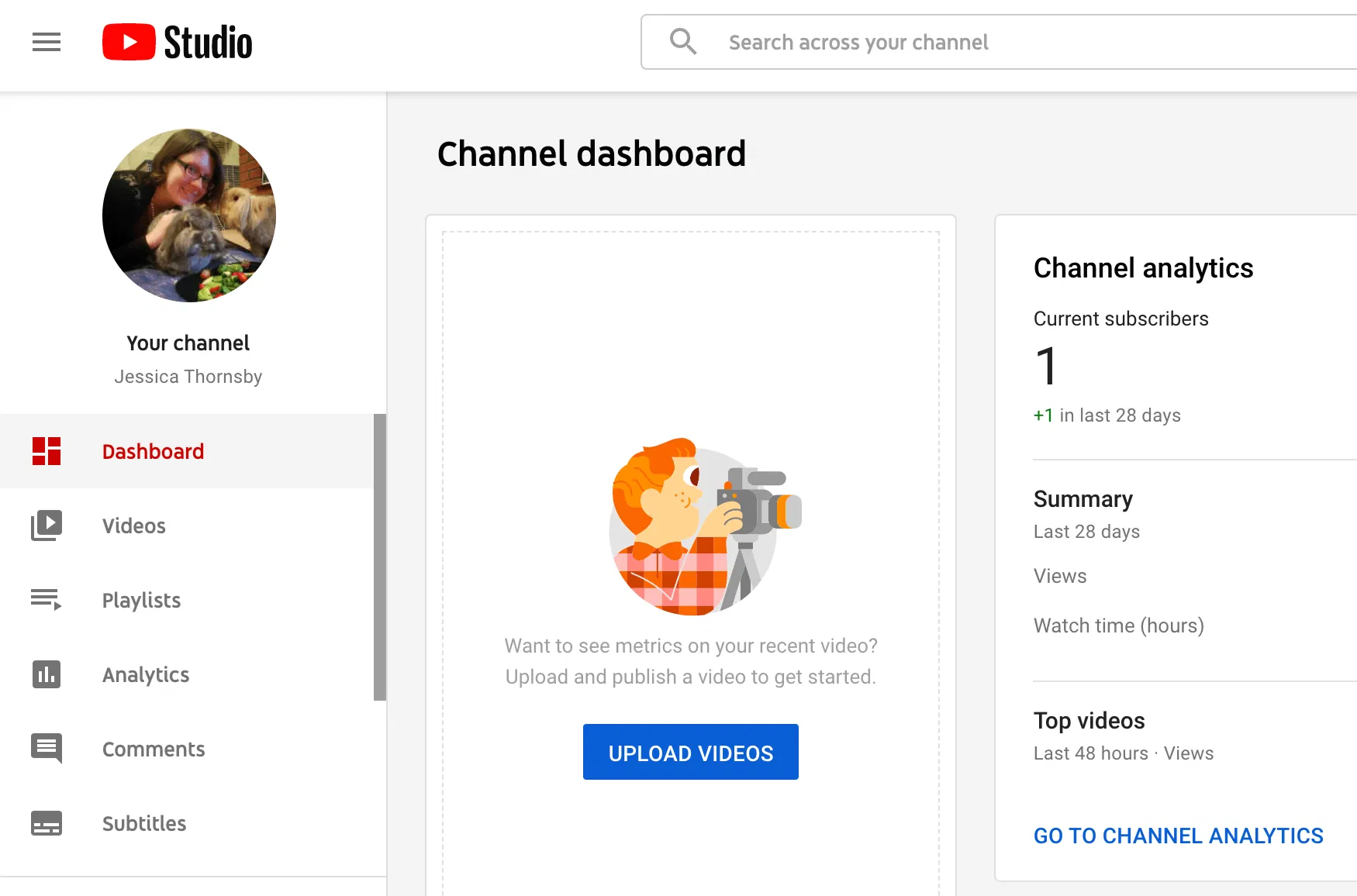This screenshot has height=896, width=1357.
Task: Select the Dashboard grid icon
Action: tap(46, 451)
